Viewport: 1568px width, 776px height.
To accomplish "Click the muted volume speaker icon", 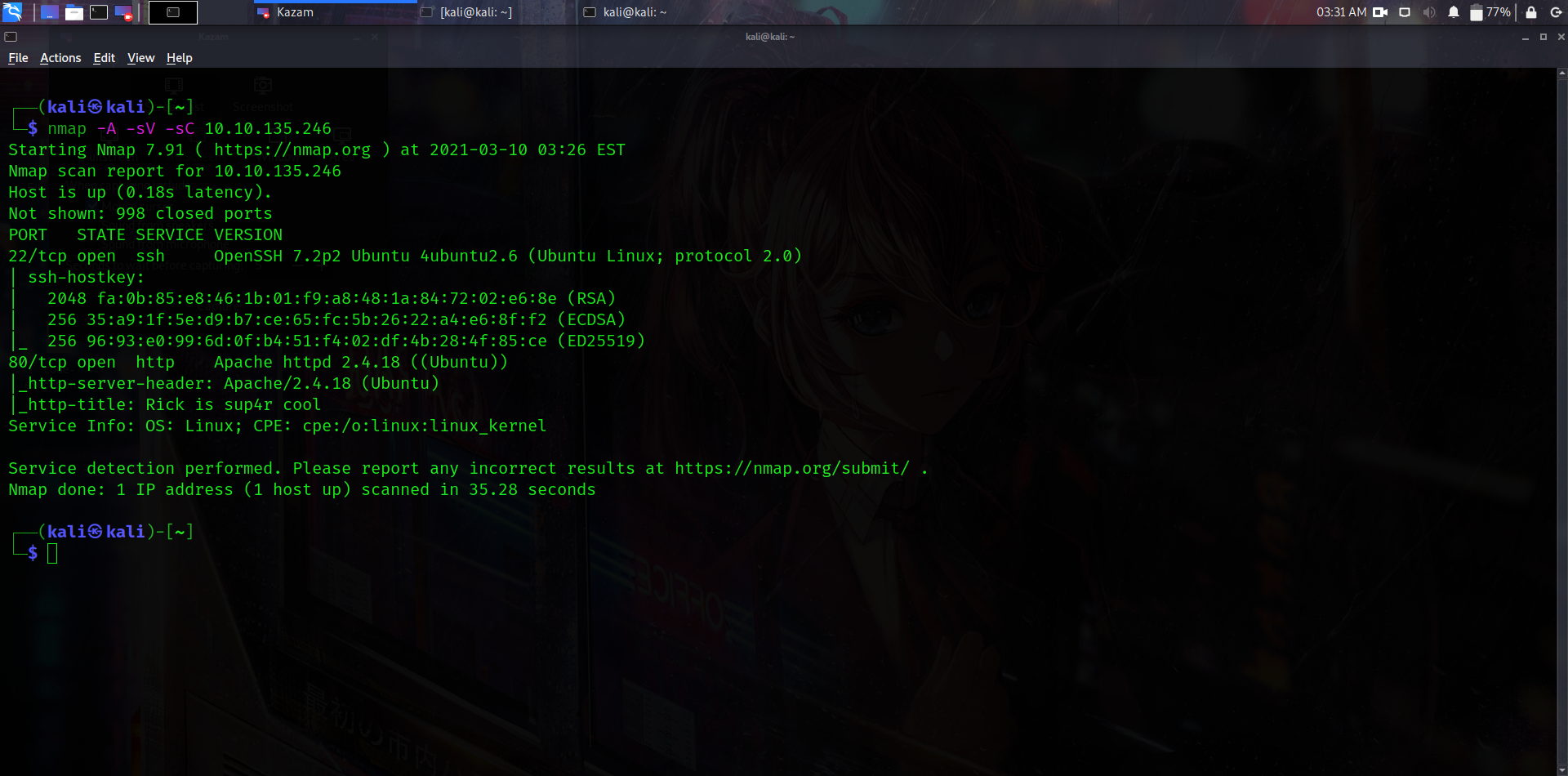I will coord(1429,12).
